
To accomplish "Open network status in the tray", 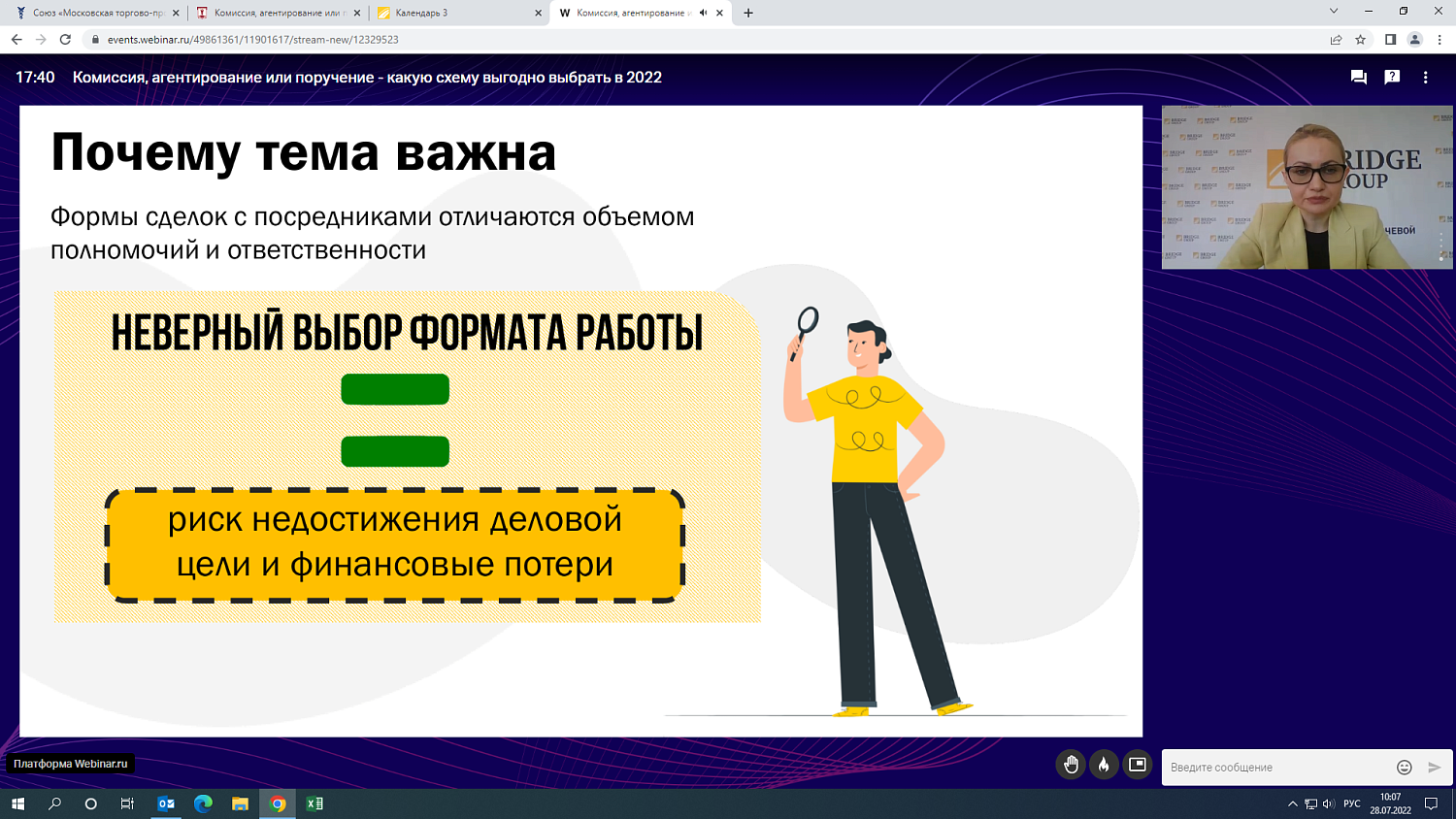I will 1310,803.
